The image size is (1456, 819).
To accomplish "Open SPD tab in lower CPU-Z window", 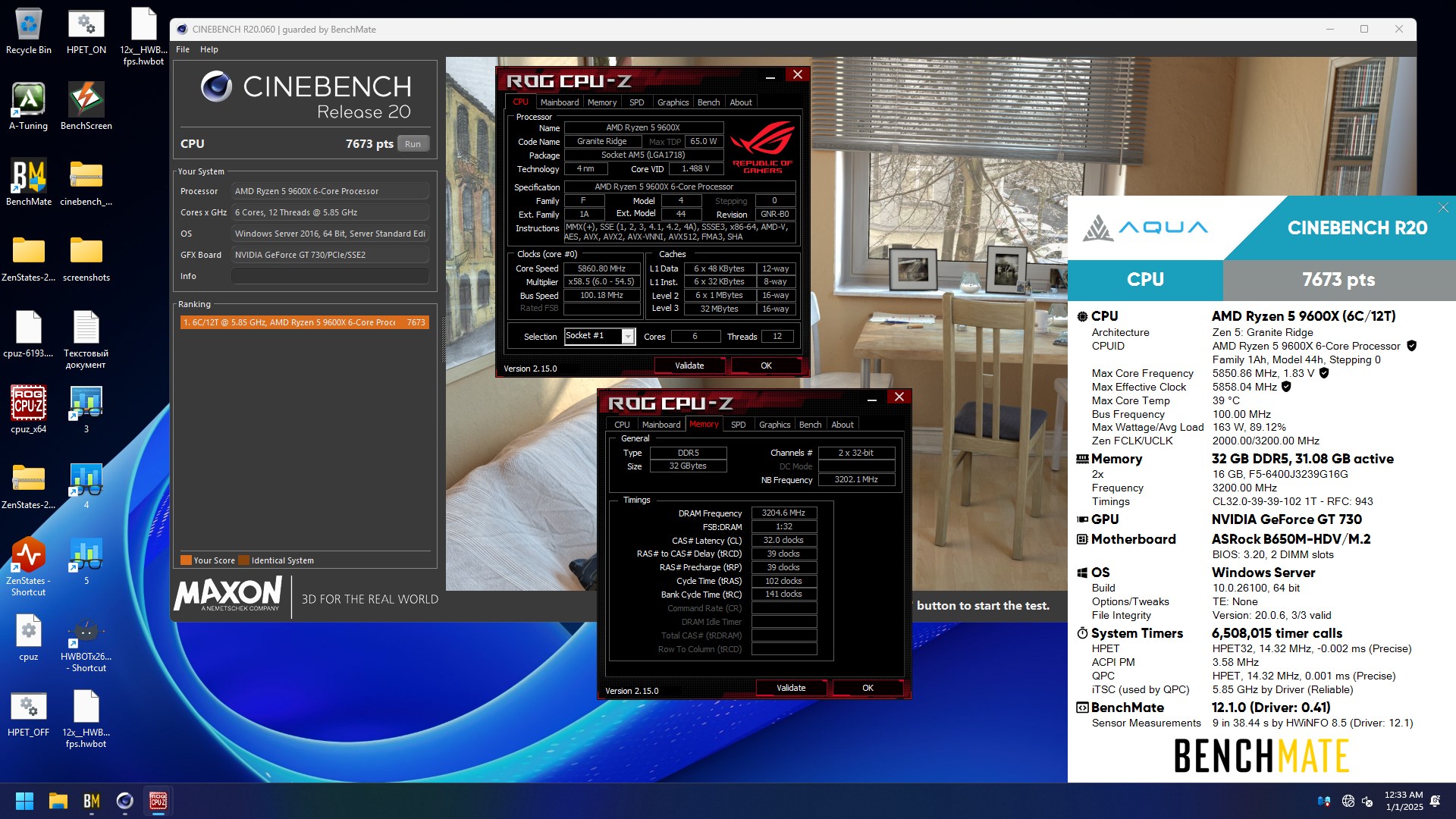I will pos(739,425).
